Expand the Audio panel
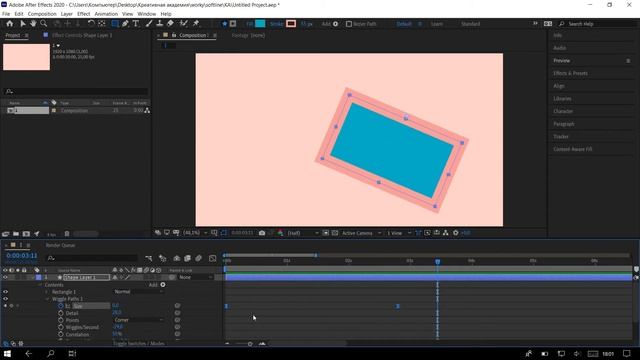The height and width of the screenshot is (360, 640). pyautogui.click(x=560, y=48)
